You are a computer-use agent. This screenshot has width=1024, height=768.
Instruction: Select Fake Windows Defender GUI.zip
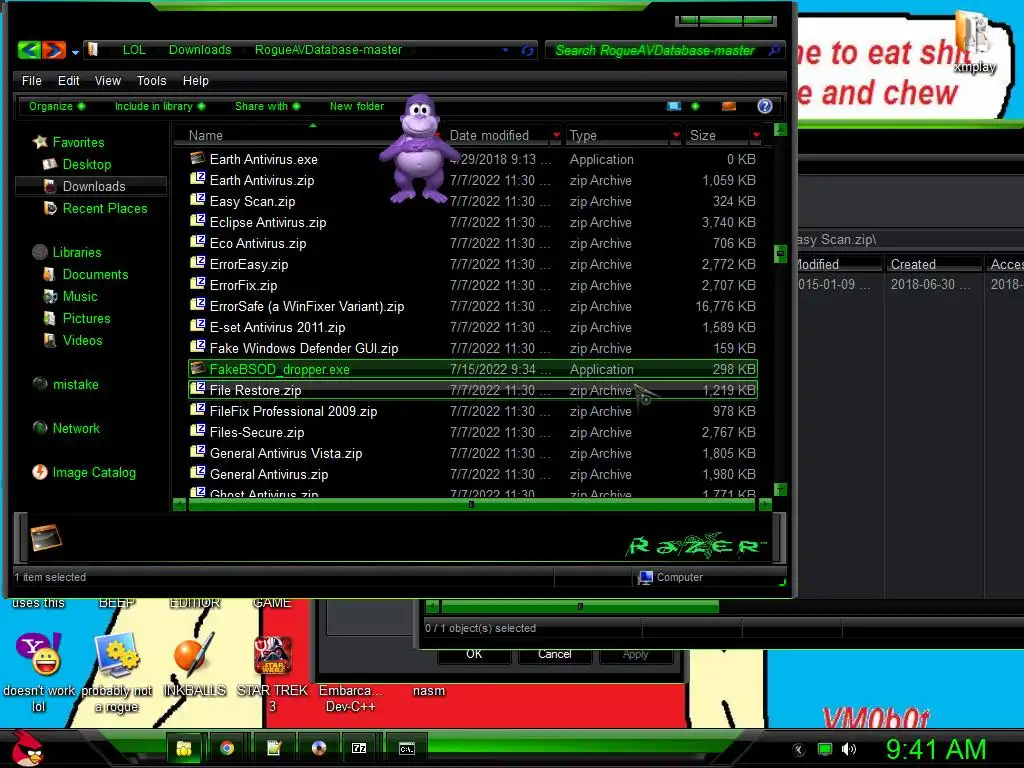click(304, 348)
